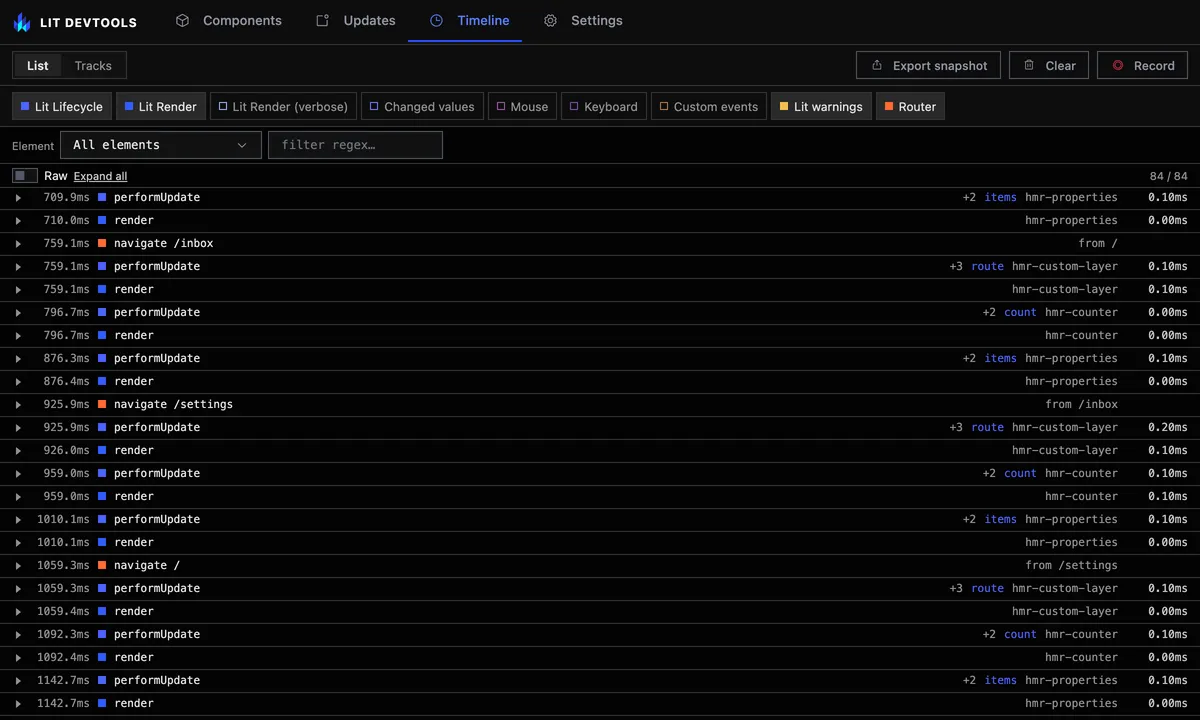Click hmr-custom-layer in 1059.3ms performUpdate row

tap(1065, 588)
